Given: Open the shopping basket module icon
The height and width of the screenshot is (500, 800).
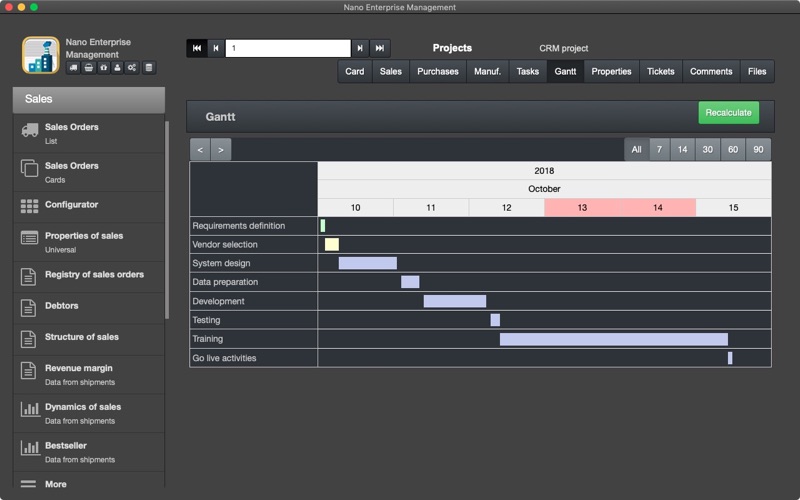Looking at the screenshot, I should click(89, 68).
